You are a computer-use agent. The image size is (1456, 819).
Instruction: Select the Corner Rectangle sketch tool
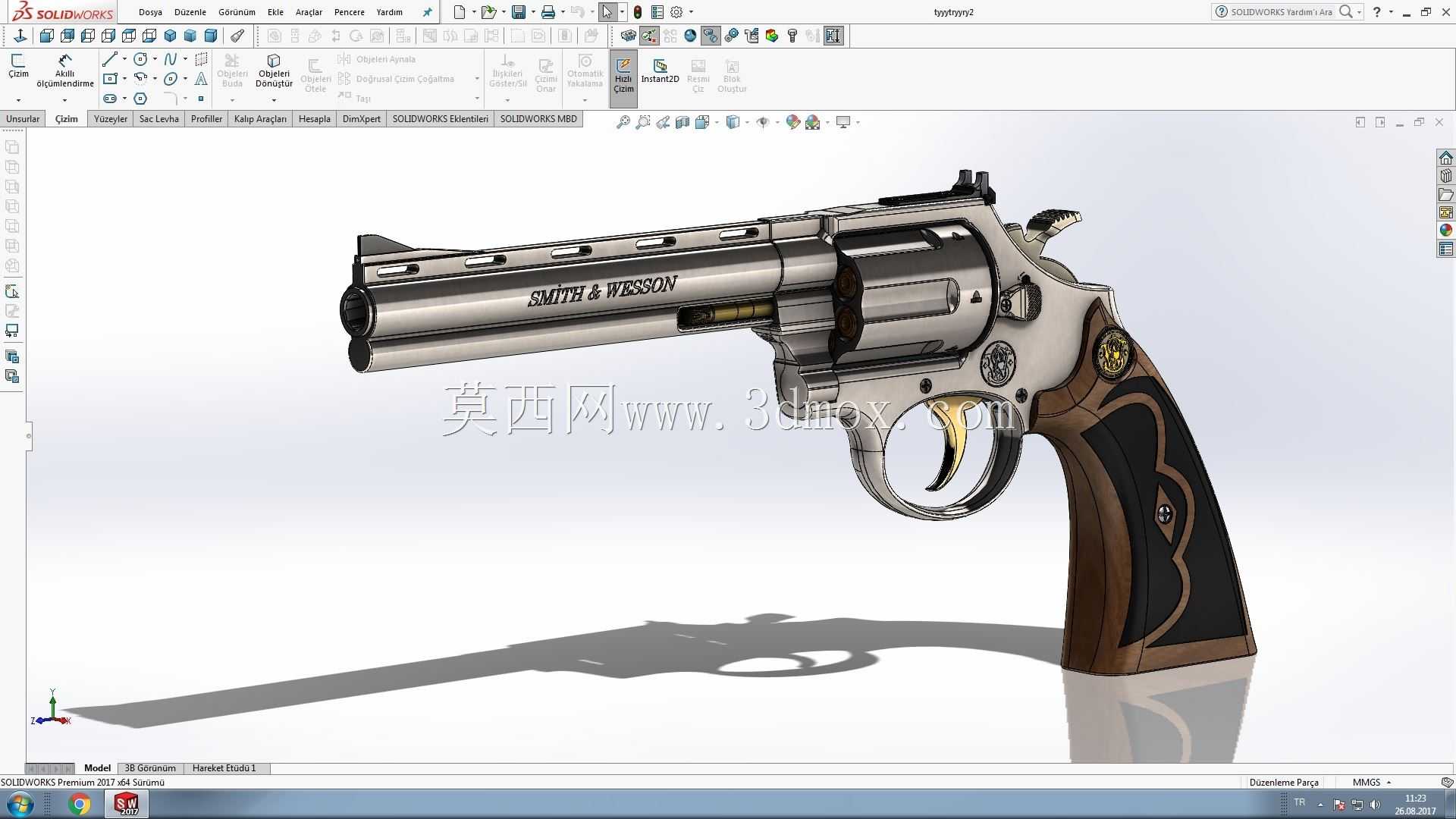(x=110, y=78)
